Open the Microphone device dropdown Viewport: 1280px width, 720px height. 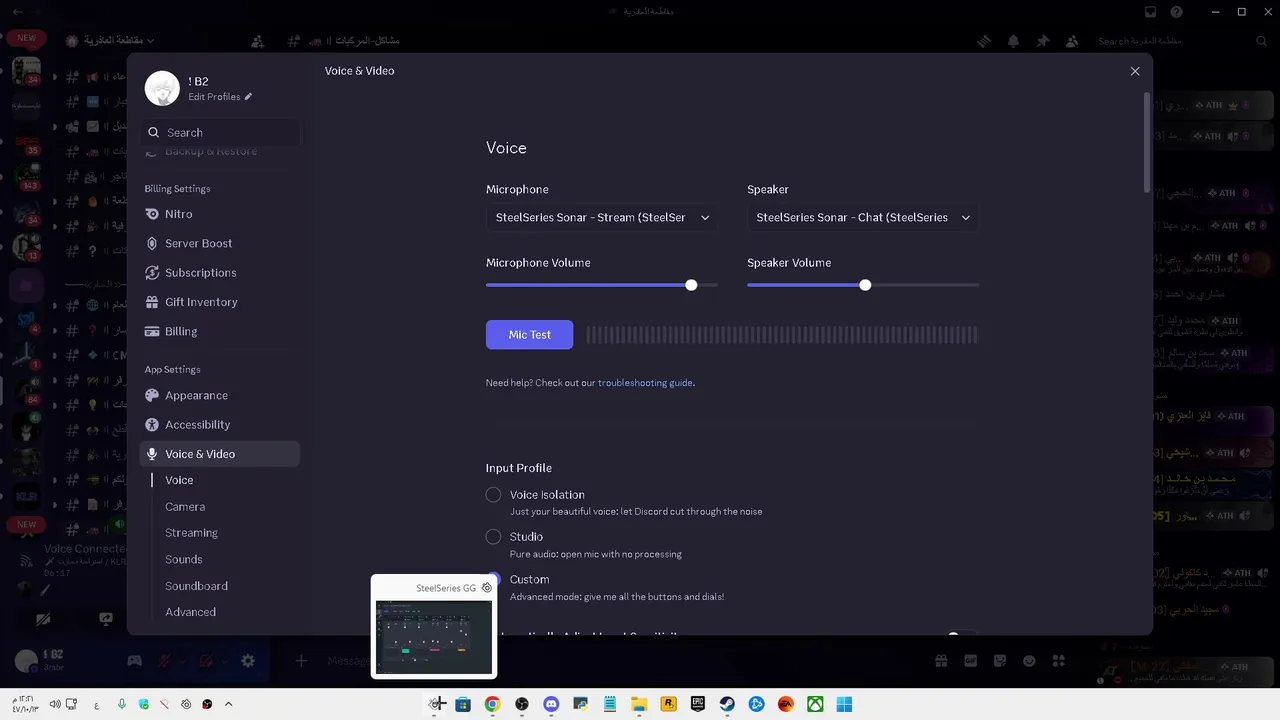tap(602, 217)
